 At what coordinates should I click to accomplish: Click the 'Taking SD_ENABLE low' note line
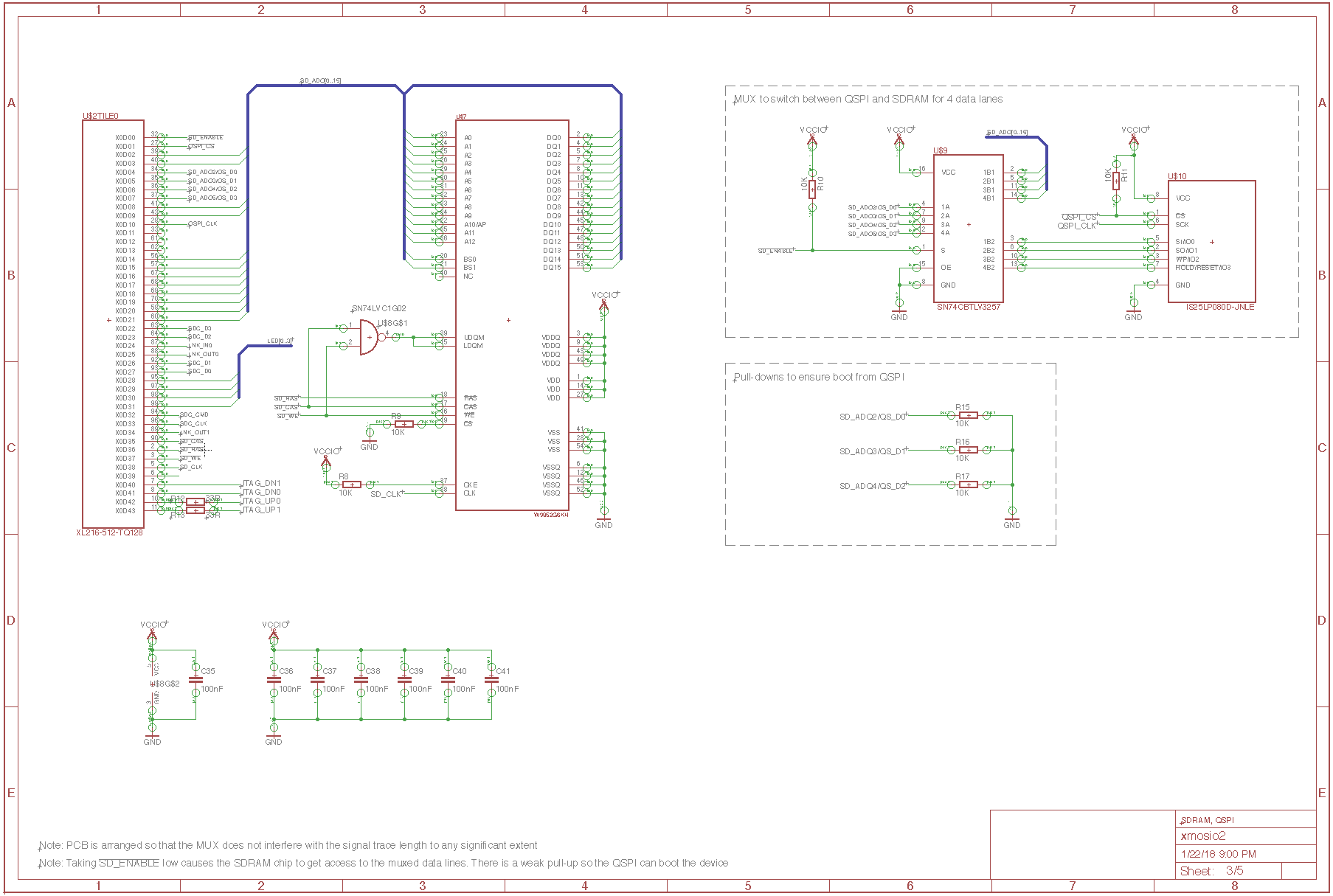point(384,863)
